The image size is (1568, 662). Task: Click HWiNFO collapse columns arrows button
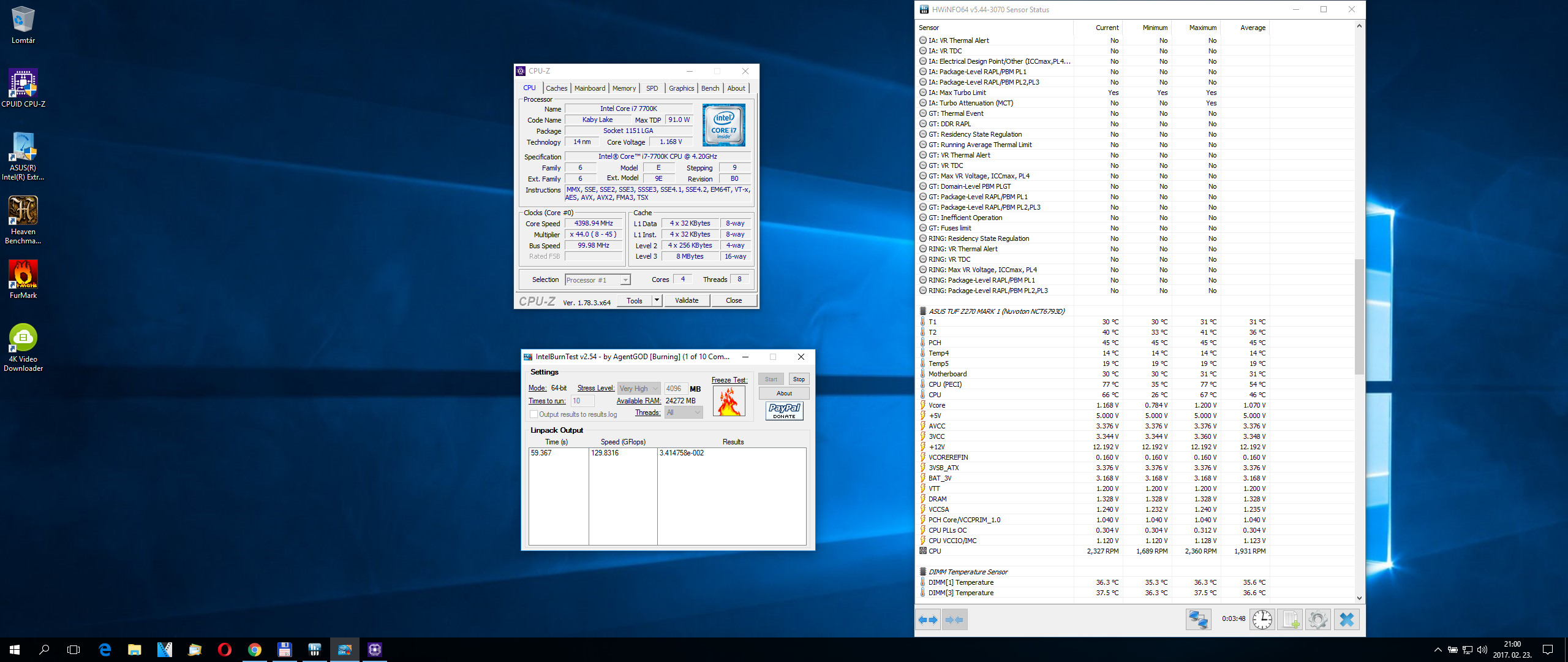(954, 620)
